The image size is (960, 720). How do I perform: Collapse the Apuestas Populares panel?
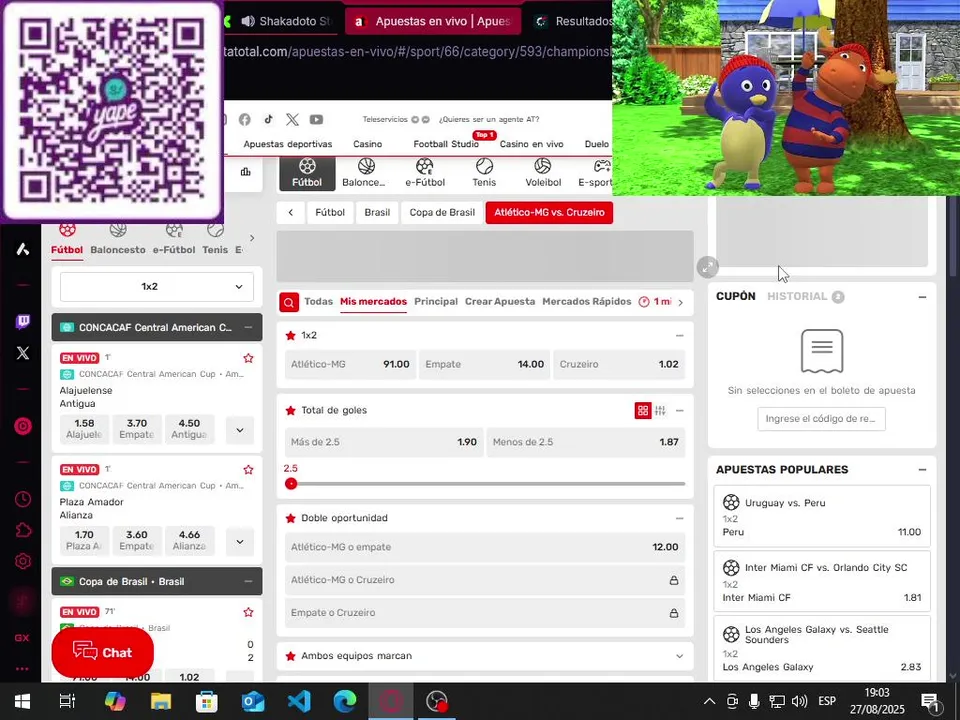[922, 470]
